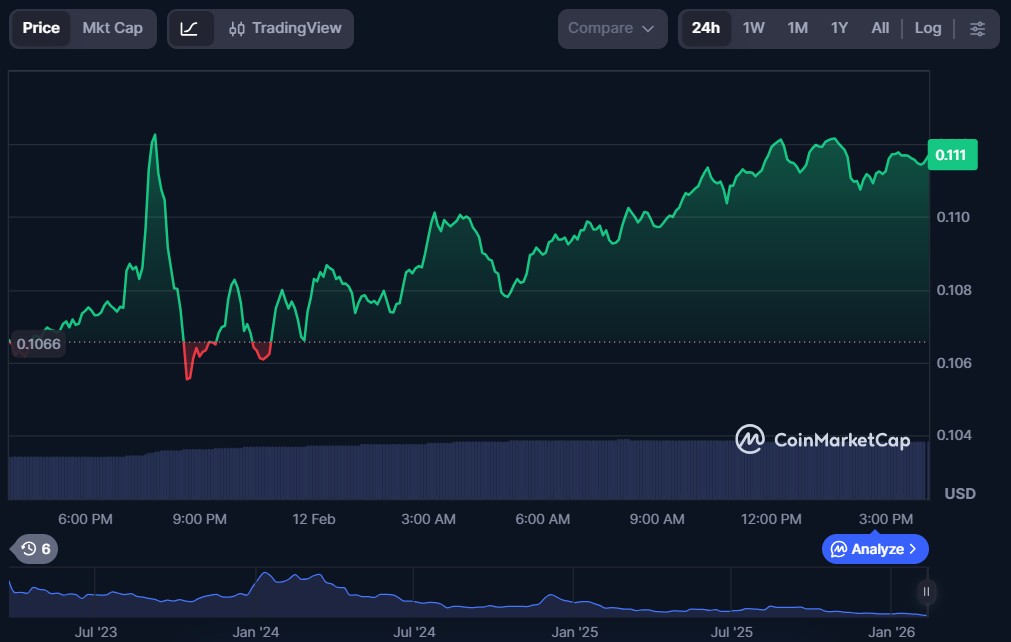
Task: Click the 0.1066 opening price label
Action: (x=38, y=344)
